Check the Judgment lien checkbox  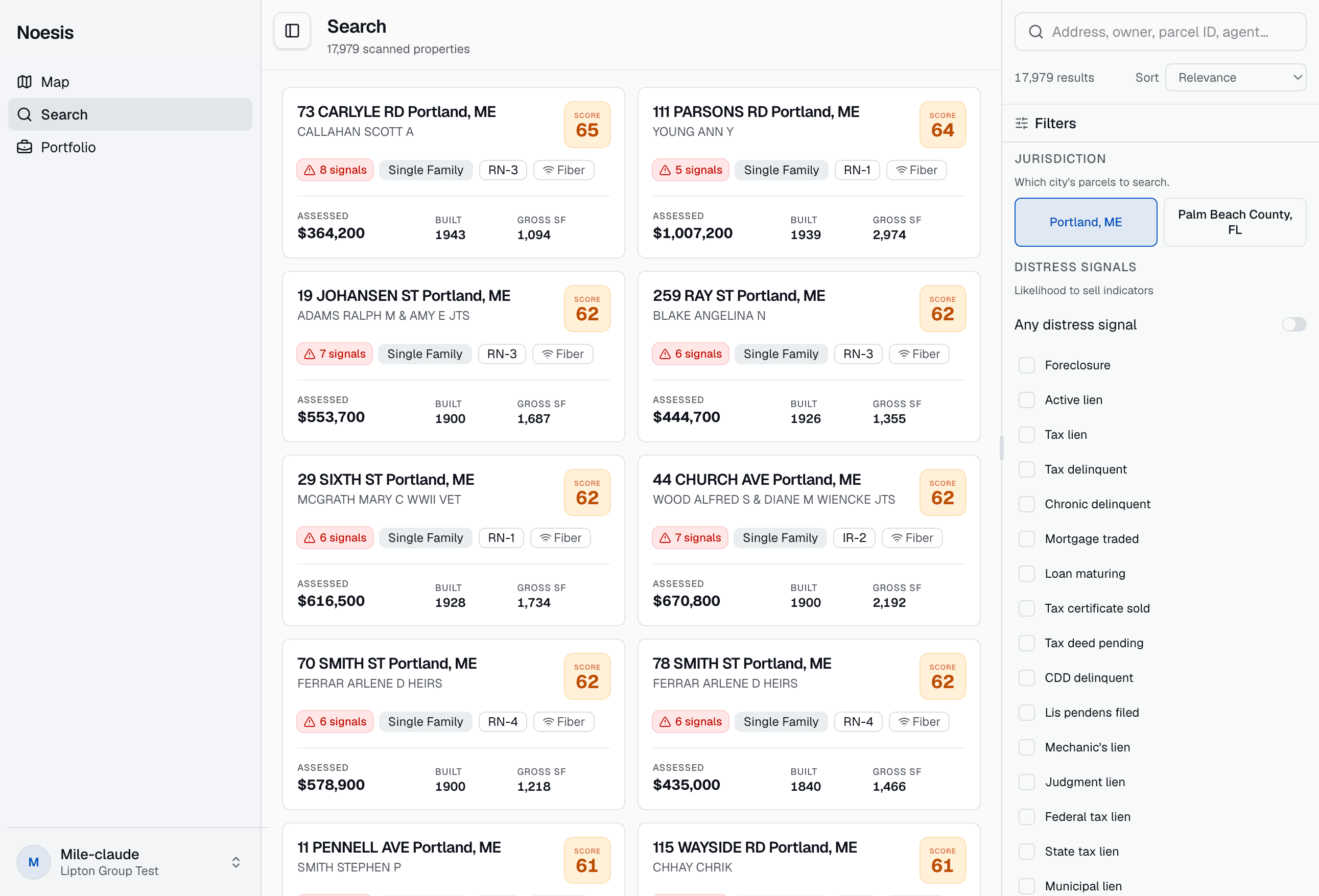click(1026, 782)
